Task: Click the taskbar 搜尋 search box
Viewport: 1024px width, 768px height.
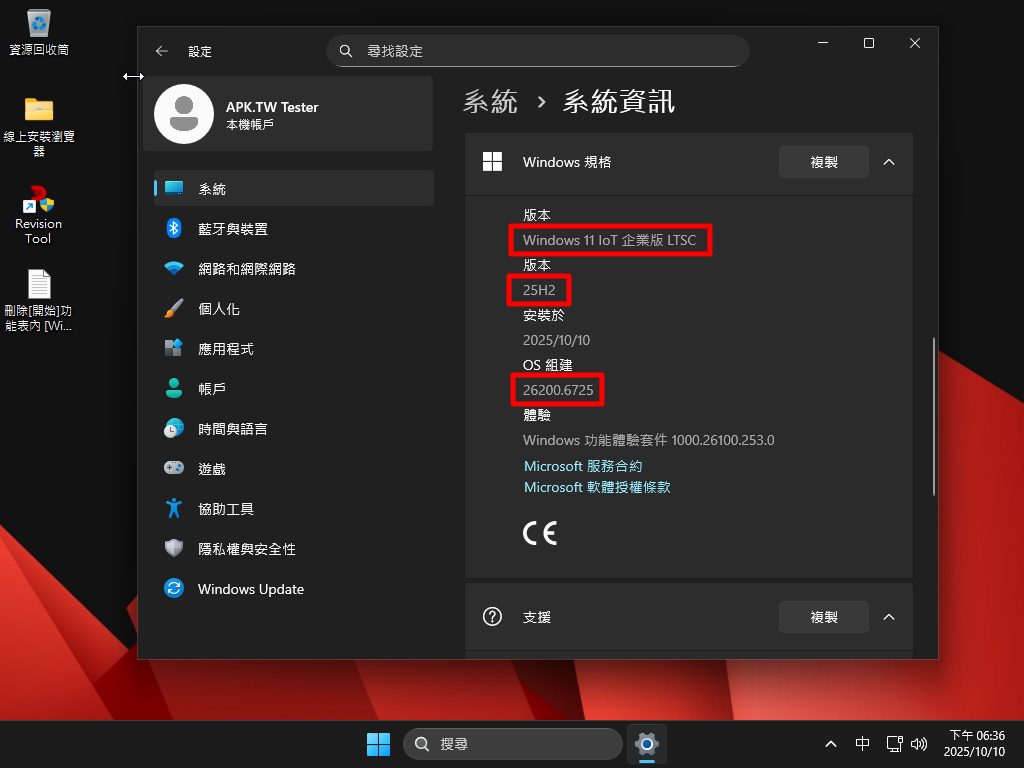Action: [x=513, y=744]
